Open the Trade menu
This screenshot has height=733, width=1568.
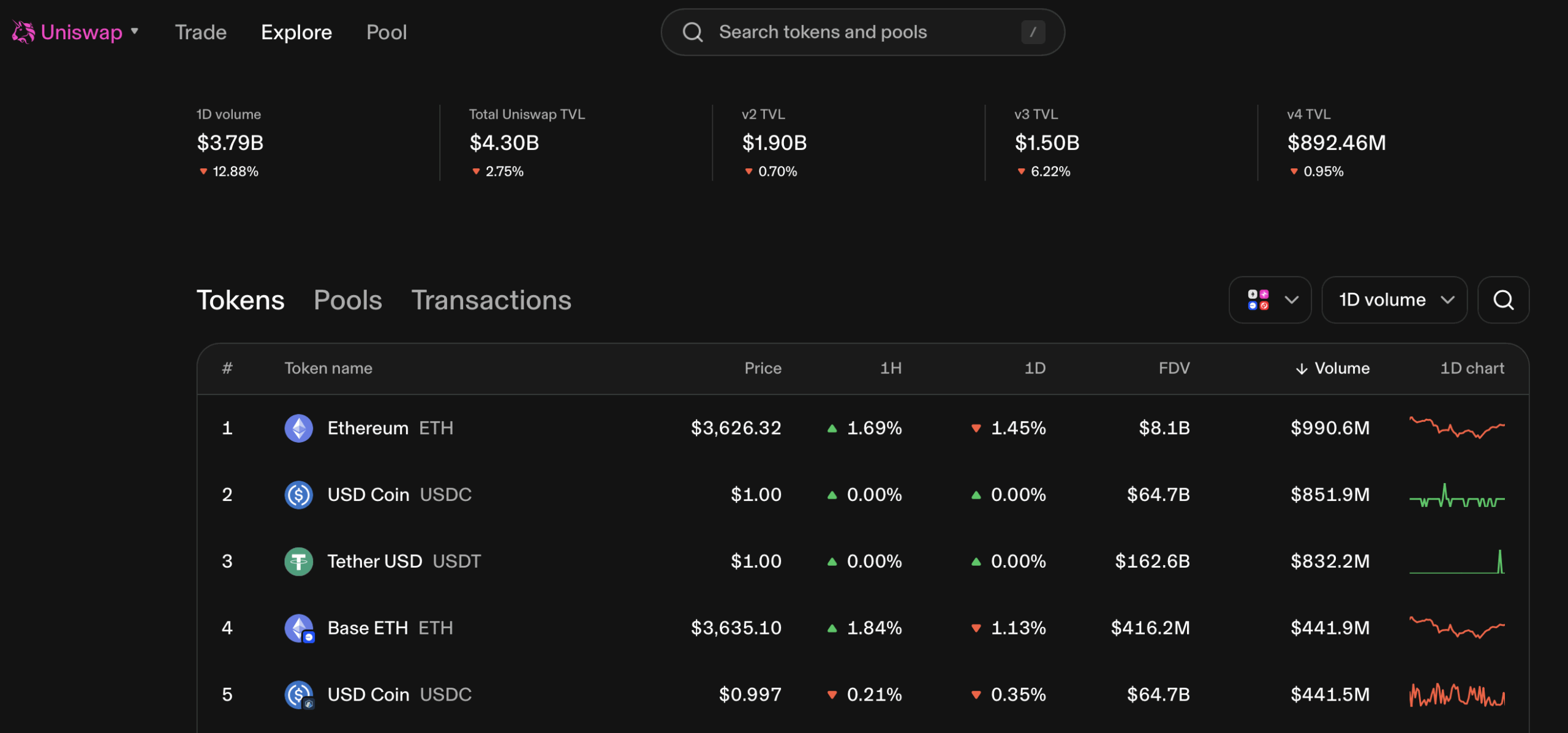click(201, 32)
